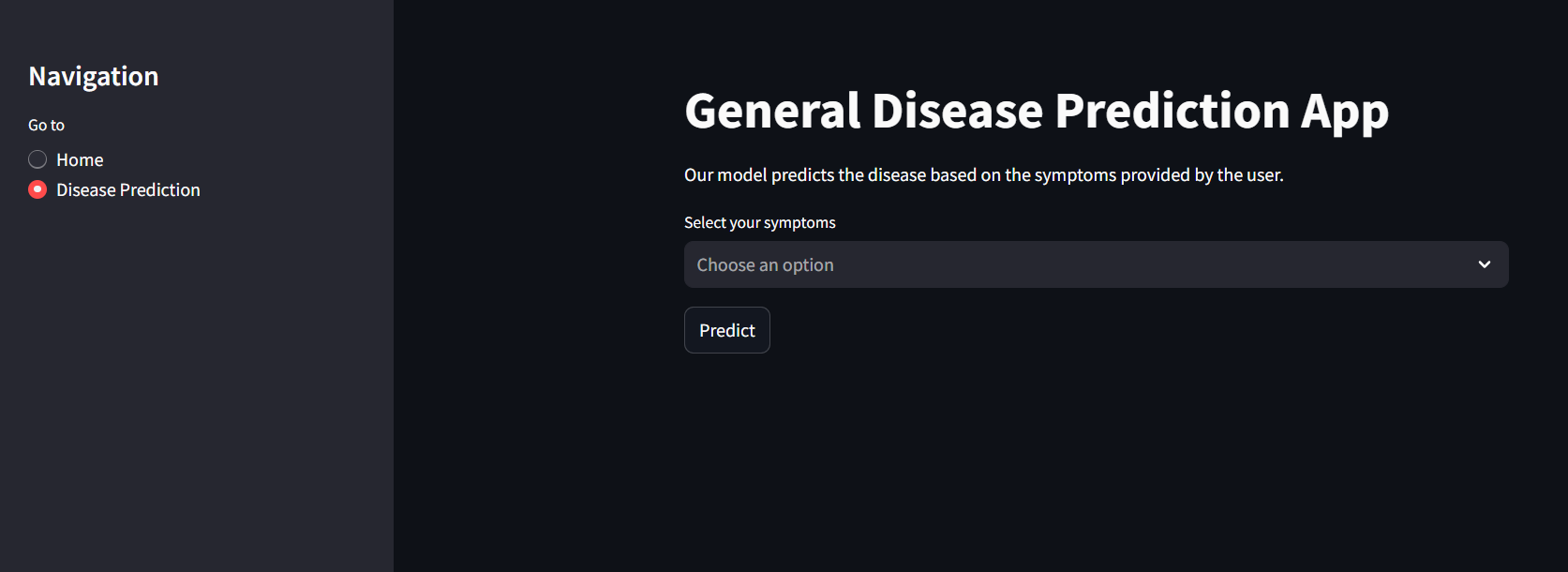The width and height of the screenshot is (1568, 572).
Task: Expand the 'Choose an option' selector
Action: click(x=1031, y=264)
